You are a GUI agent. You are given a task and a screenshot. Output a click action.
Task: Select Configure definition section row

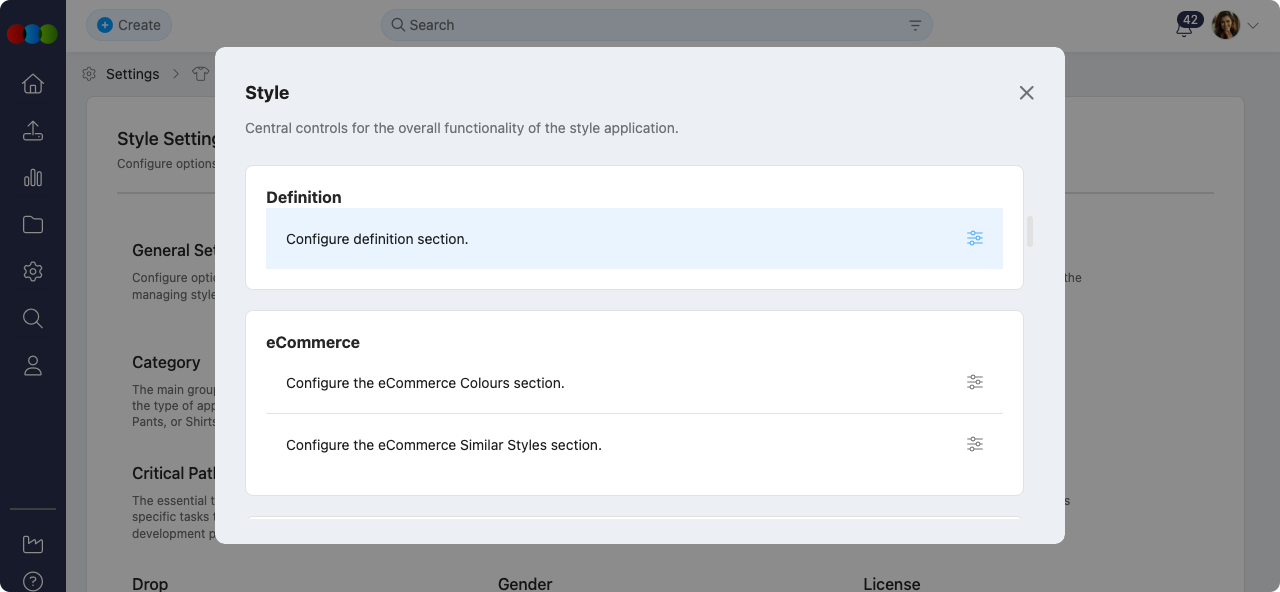point(600,239)
